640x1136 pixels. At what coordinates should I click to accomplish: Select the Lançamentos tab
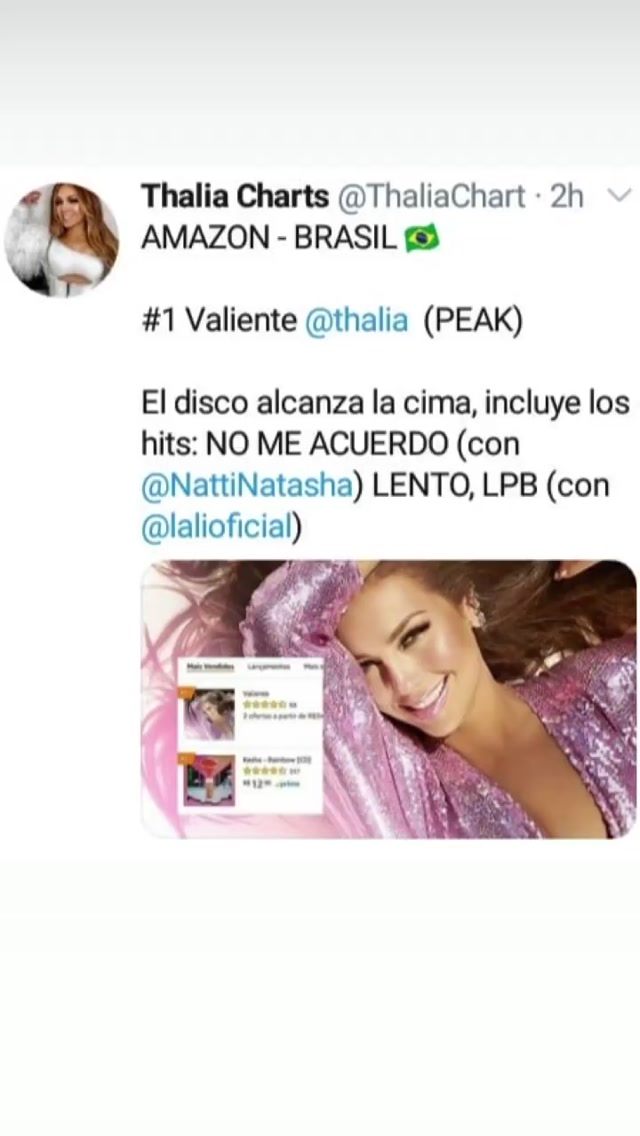[x=269, y=667]
